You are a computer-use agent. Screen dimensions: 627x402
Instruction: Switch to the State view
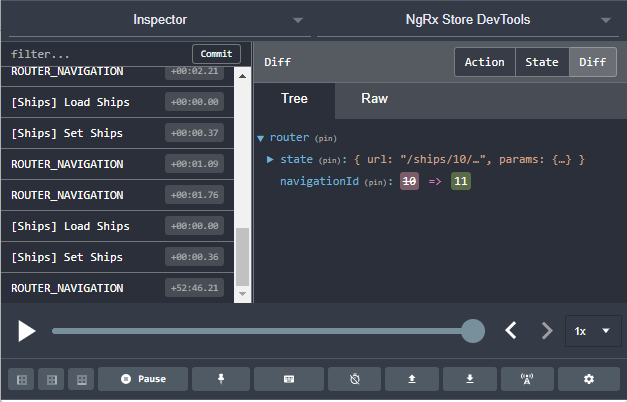click(542, 62)
